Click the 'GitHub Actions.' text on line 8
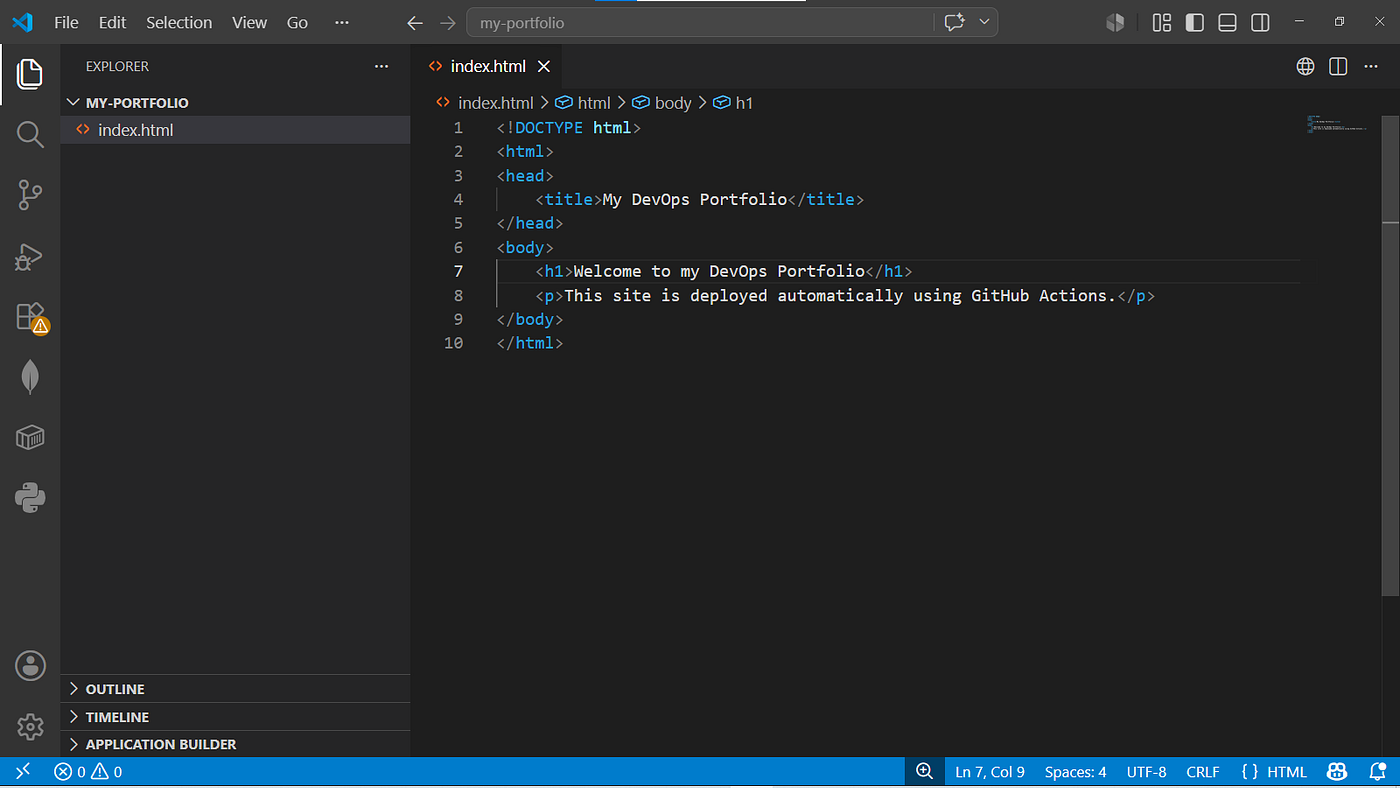Screen dimensions: 1400x788 [1043, 295]
